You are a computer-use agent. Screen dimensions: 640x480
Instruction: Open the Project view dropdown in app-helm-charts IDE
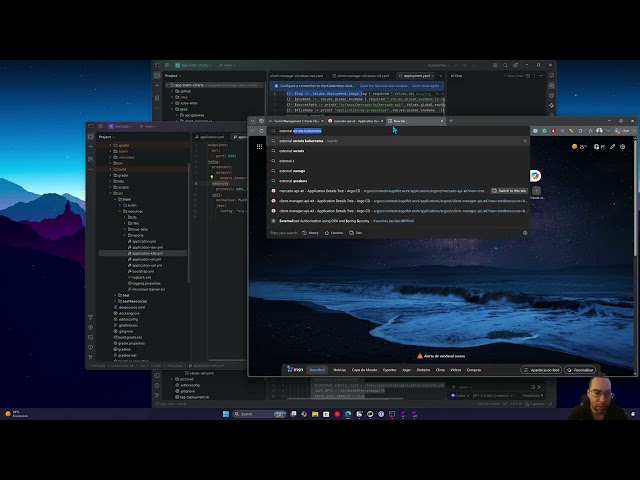coord(173,76)
